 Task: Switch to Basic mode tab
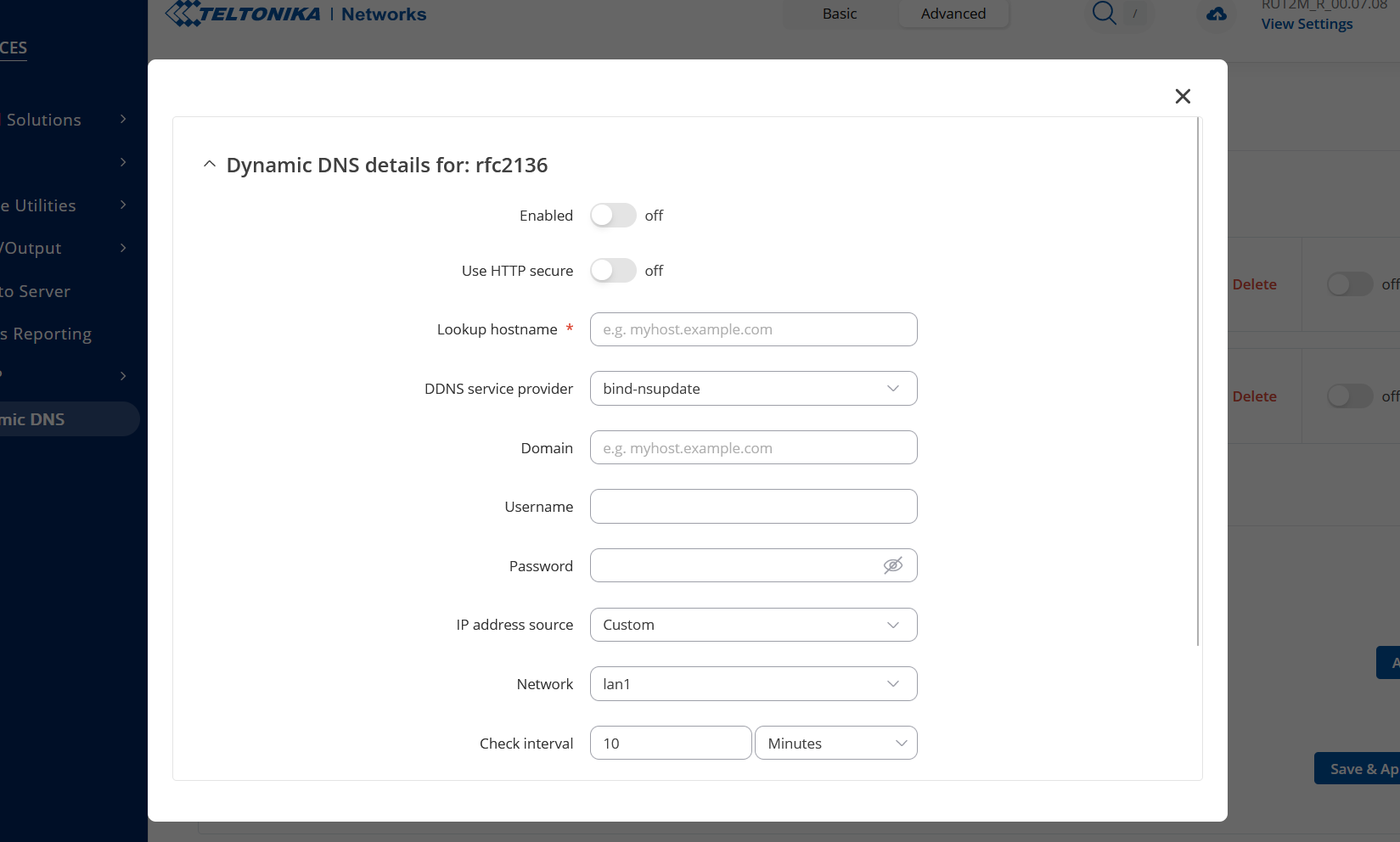coord(840,14)
